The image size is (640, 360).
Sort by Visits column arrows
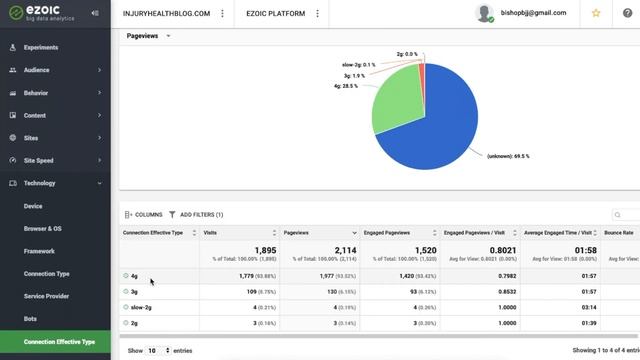point(274,233)
